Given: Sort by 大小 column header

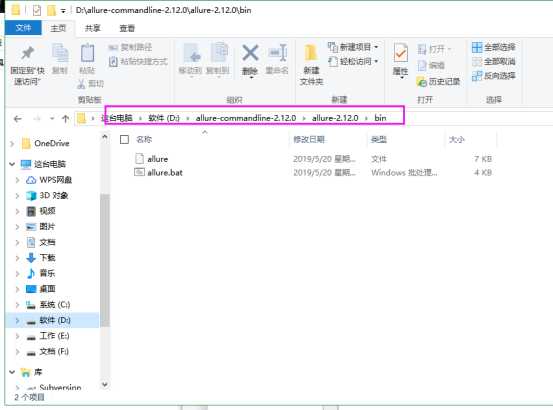Looking at the screenshot, I should [456, 140].
